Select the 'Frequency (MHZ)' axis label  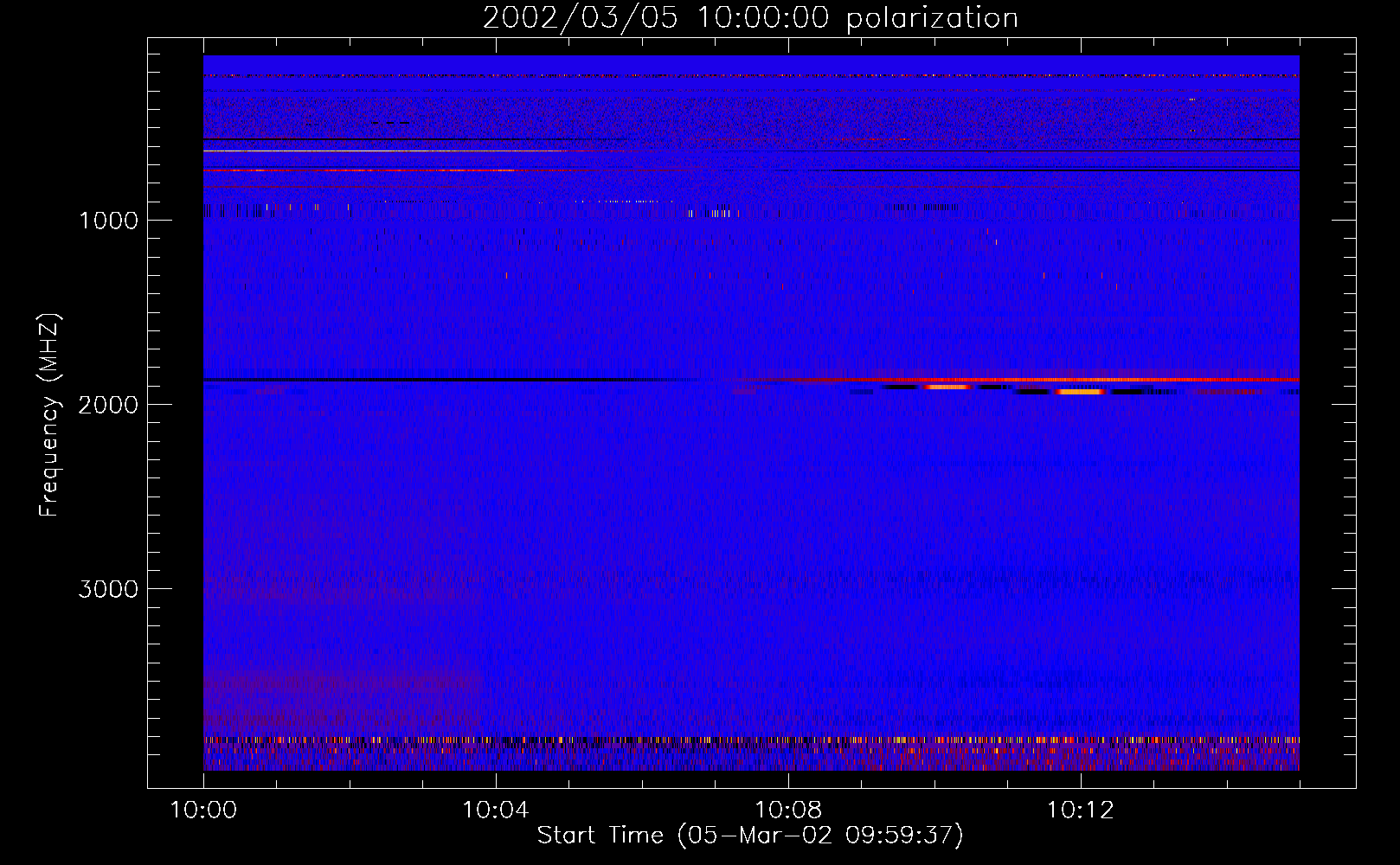[49, 415]
